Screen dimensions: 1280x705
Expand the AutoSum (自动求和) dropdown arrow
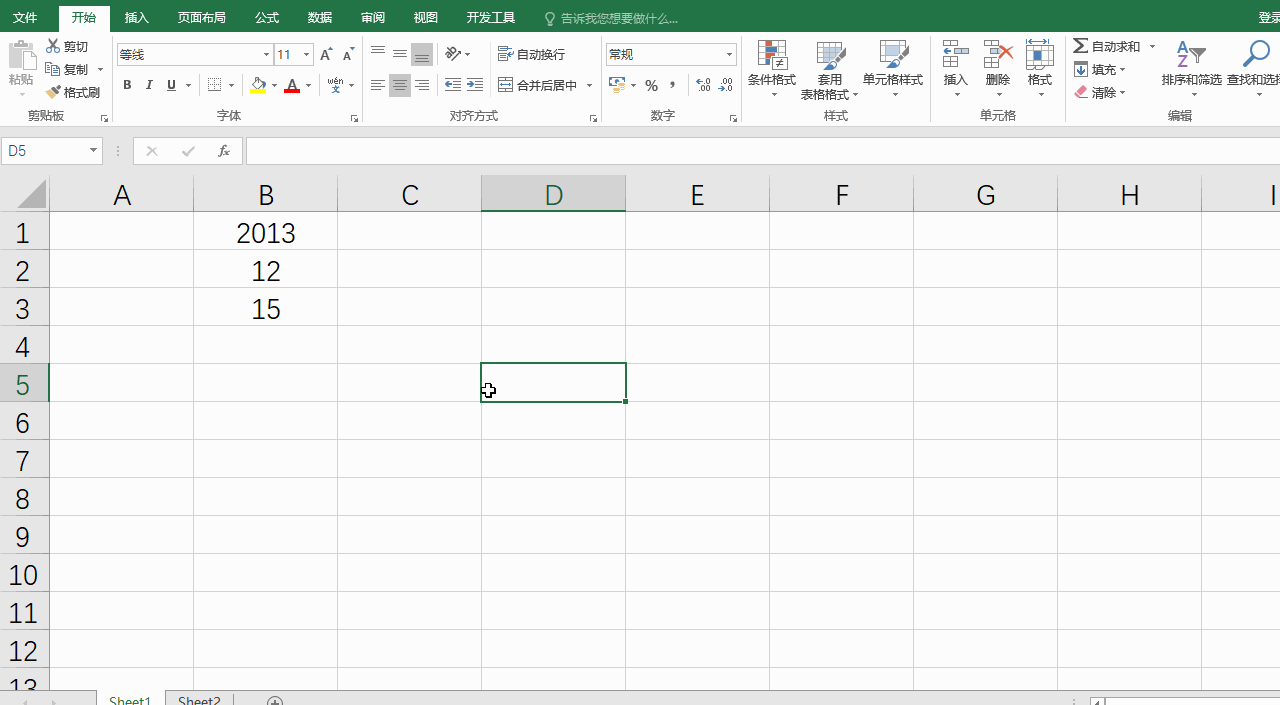(1152, 47)
